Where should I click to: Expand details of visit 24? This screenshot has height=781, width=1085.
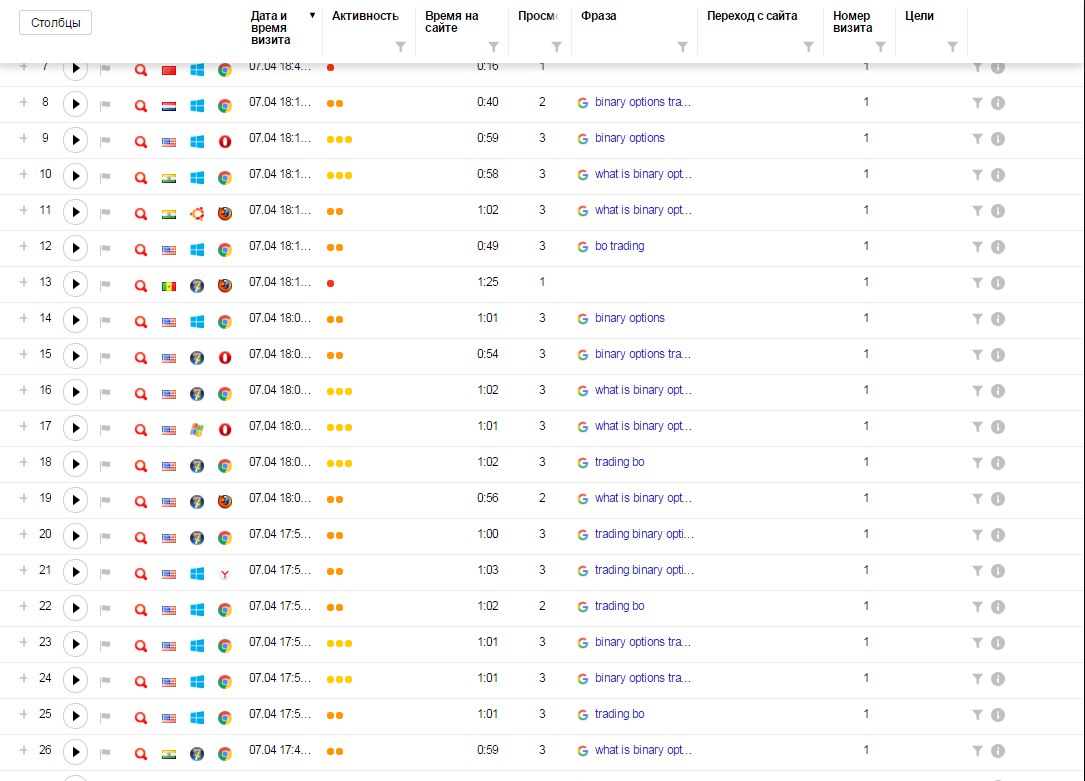tap(23, 677)
